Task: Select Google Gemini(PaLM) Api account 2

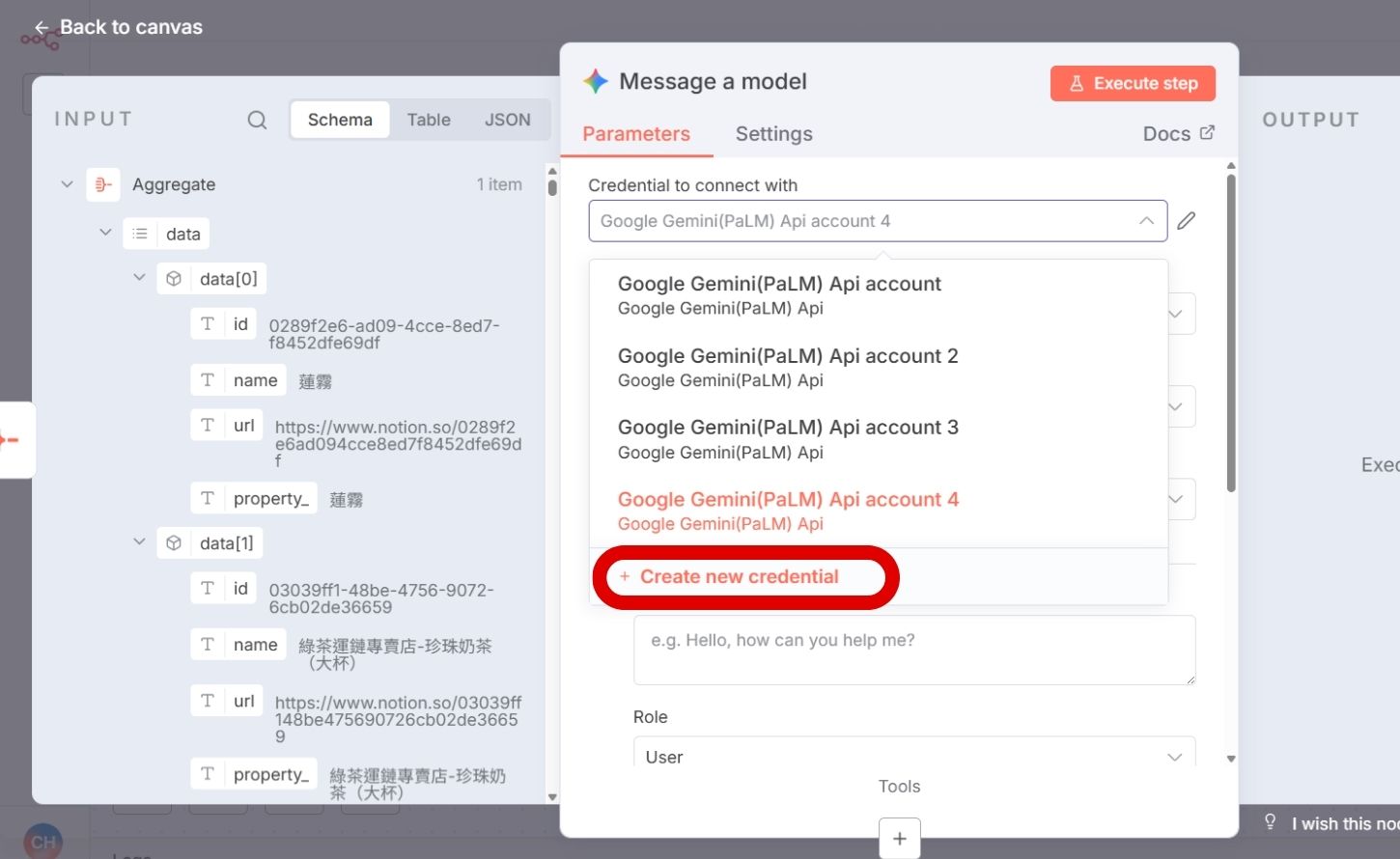Action: [x=788, y=355]
